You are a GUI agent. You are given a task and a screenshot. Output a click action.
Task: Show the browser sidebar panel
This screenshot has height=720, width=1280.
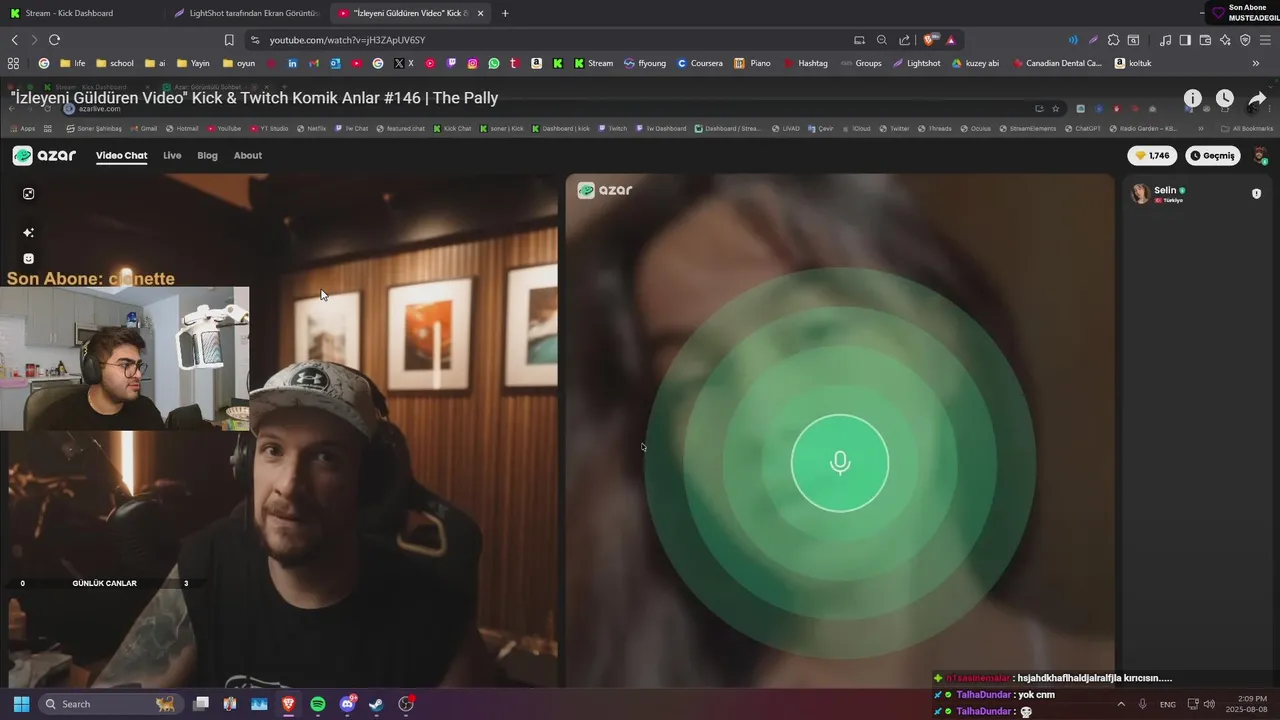(x=1185, y=40)
